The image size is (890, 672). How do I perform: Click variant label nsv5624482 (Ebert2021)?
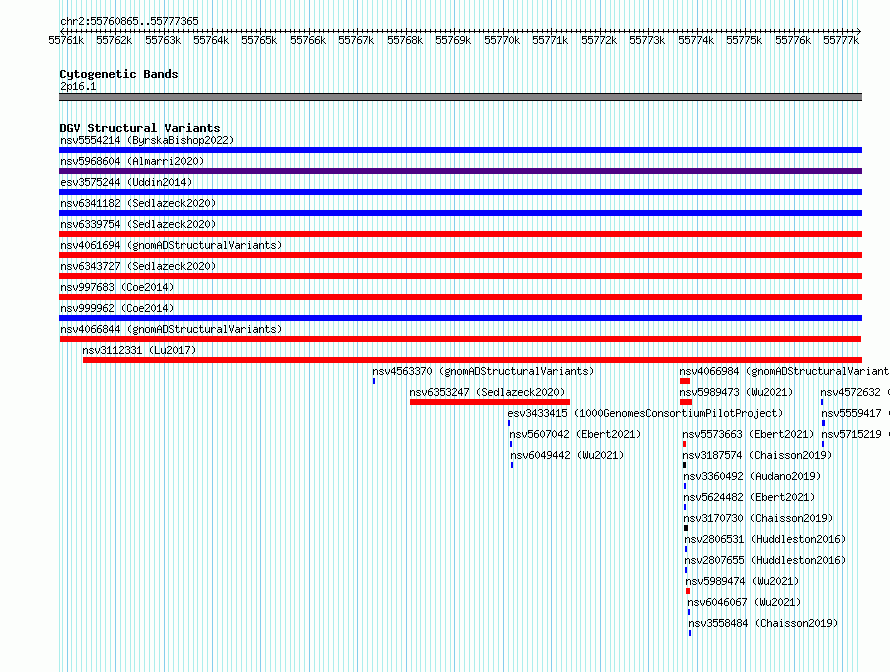pyautogui.click(x=749, y=497)
